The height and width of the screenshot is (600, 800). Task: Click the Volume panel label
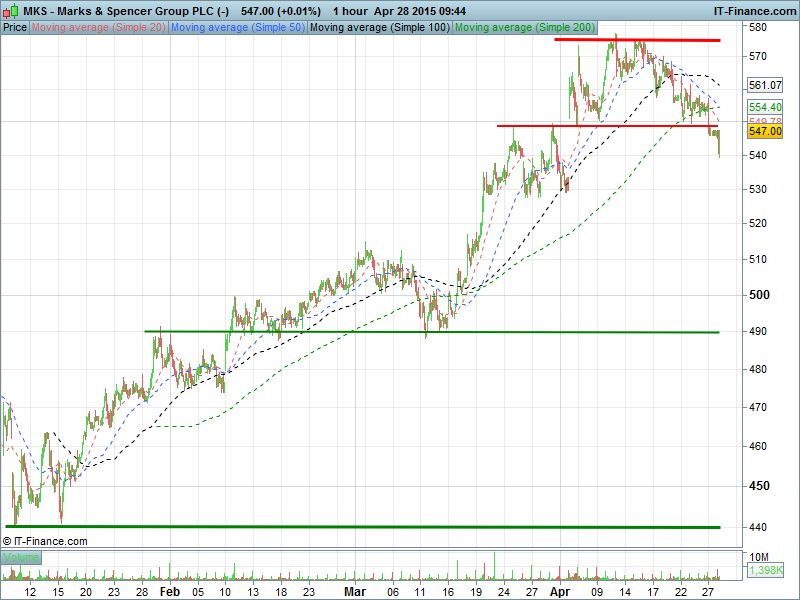(x=21, y=557)
